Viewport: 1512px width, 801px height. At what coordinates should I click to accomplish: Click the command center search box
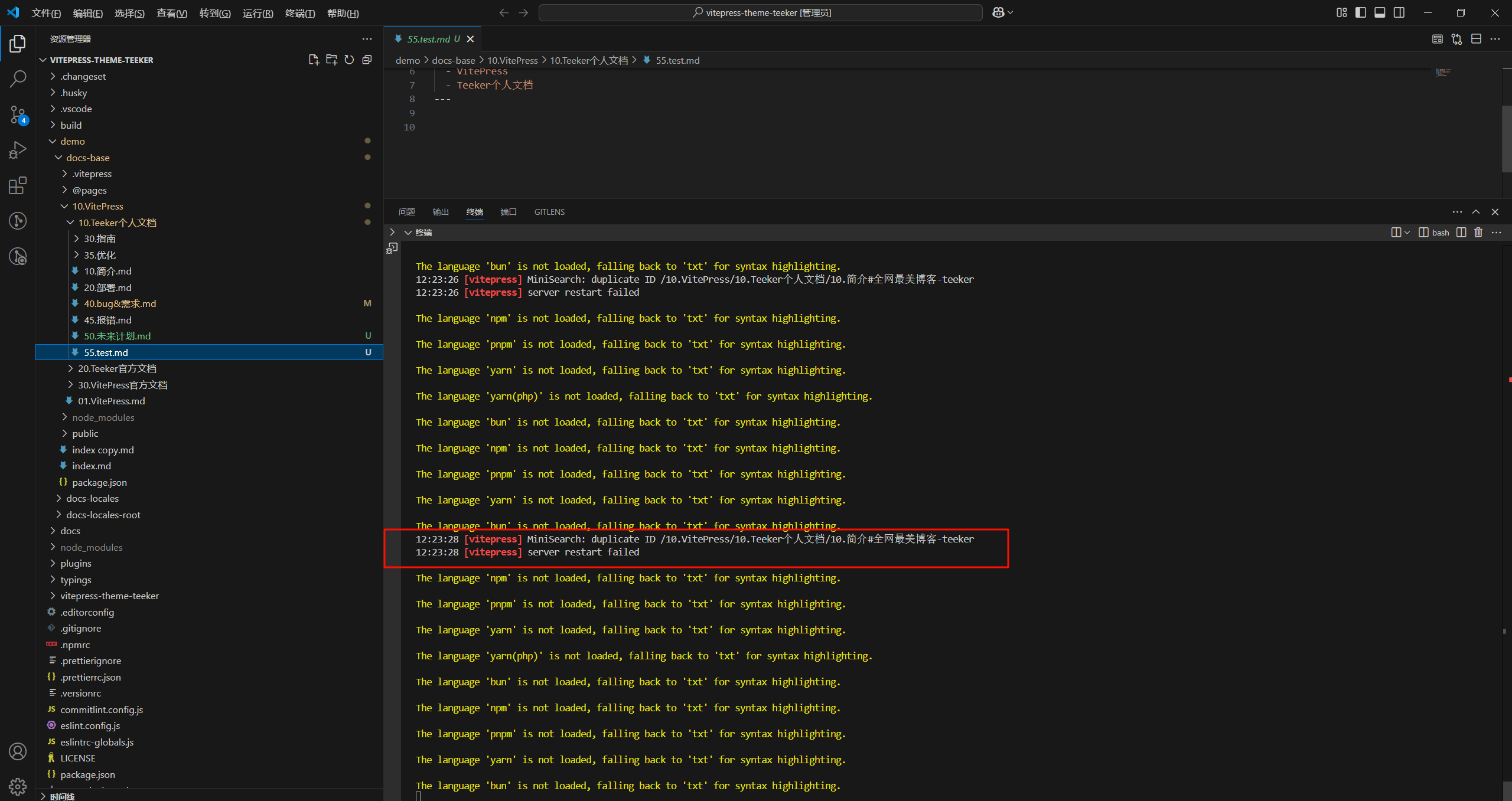(x=760, y=12)
